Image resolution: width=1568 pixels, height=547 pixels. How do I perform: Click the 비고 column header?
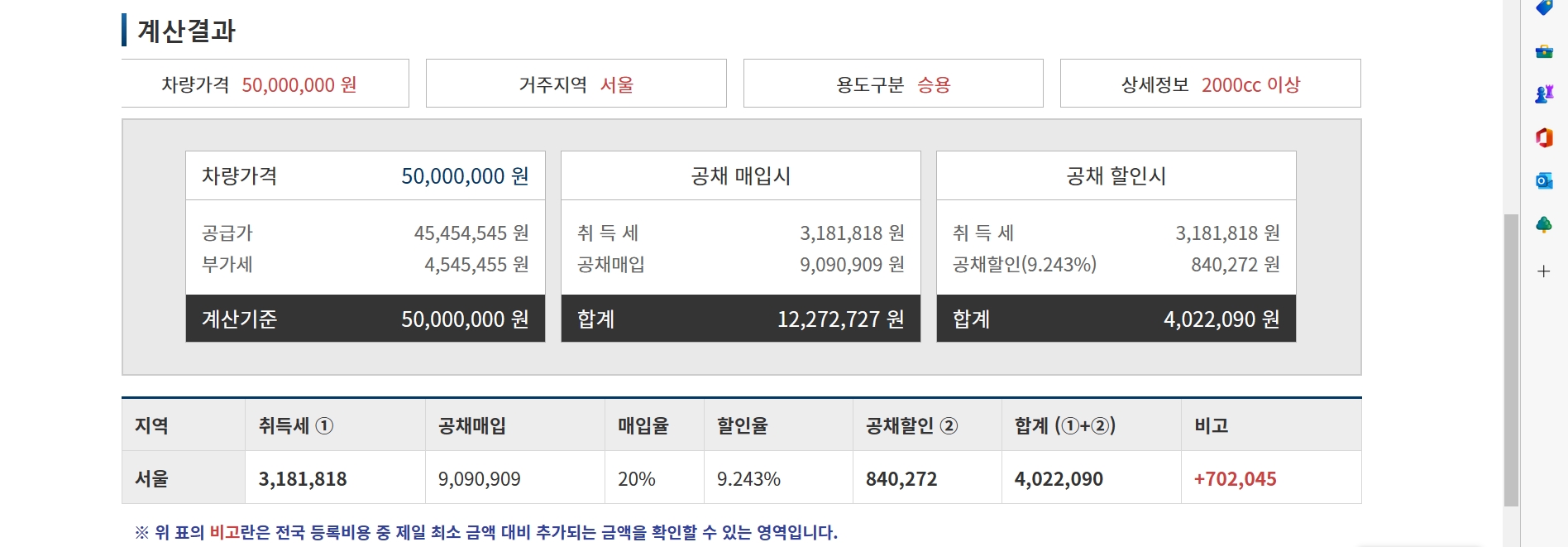point(1271,425)
